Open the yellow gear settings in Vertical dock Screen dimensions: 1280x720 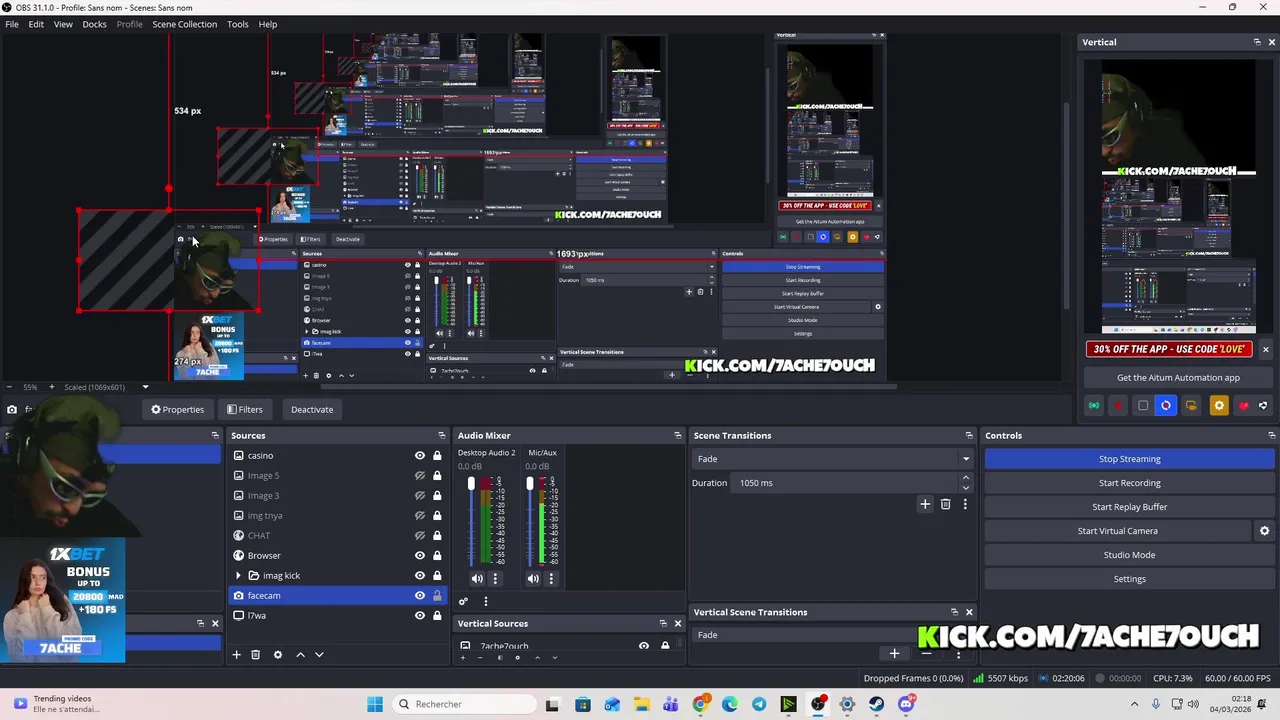[1218, 405]
